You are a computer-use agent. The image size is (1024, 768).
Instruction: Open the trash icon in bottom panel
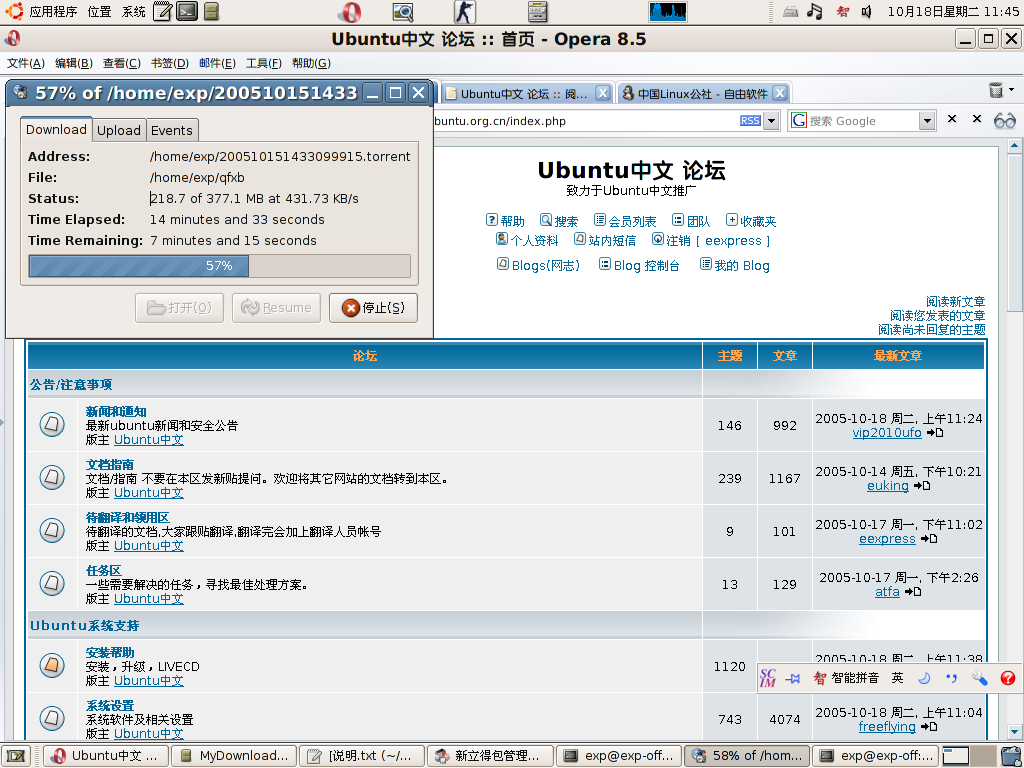point(1010,756)
